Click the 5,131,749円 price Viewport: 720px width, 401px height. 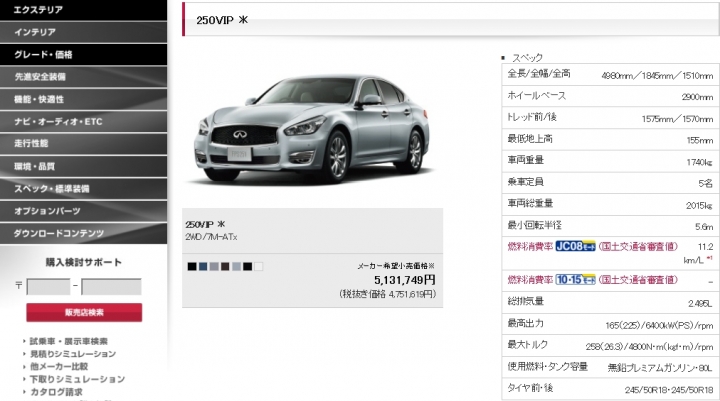[405, 280]
